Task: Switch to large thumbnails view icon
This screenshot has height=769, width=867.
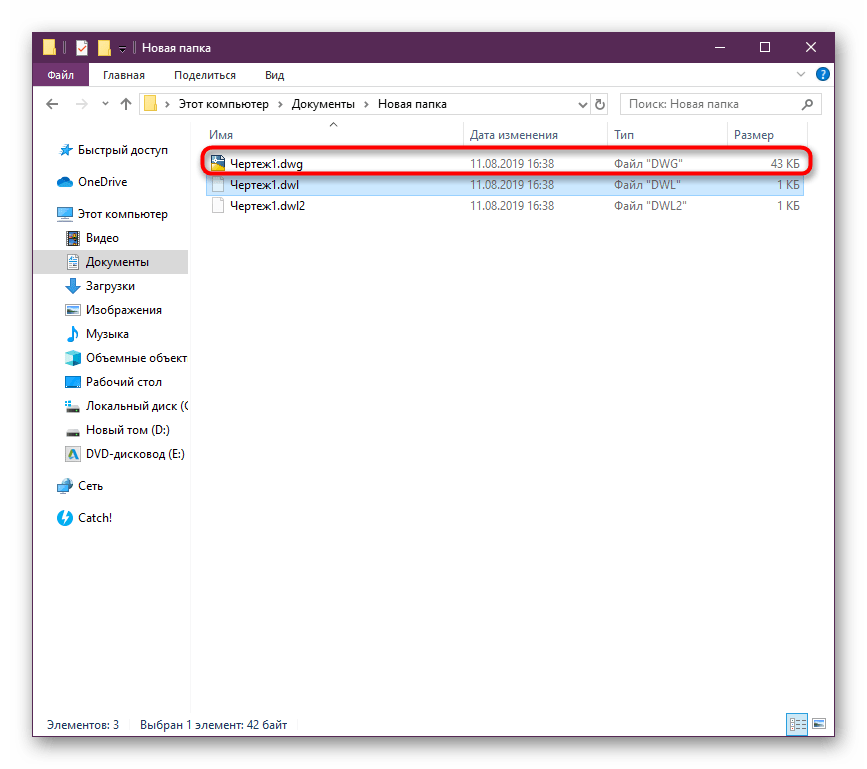Action: [819, 724]
